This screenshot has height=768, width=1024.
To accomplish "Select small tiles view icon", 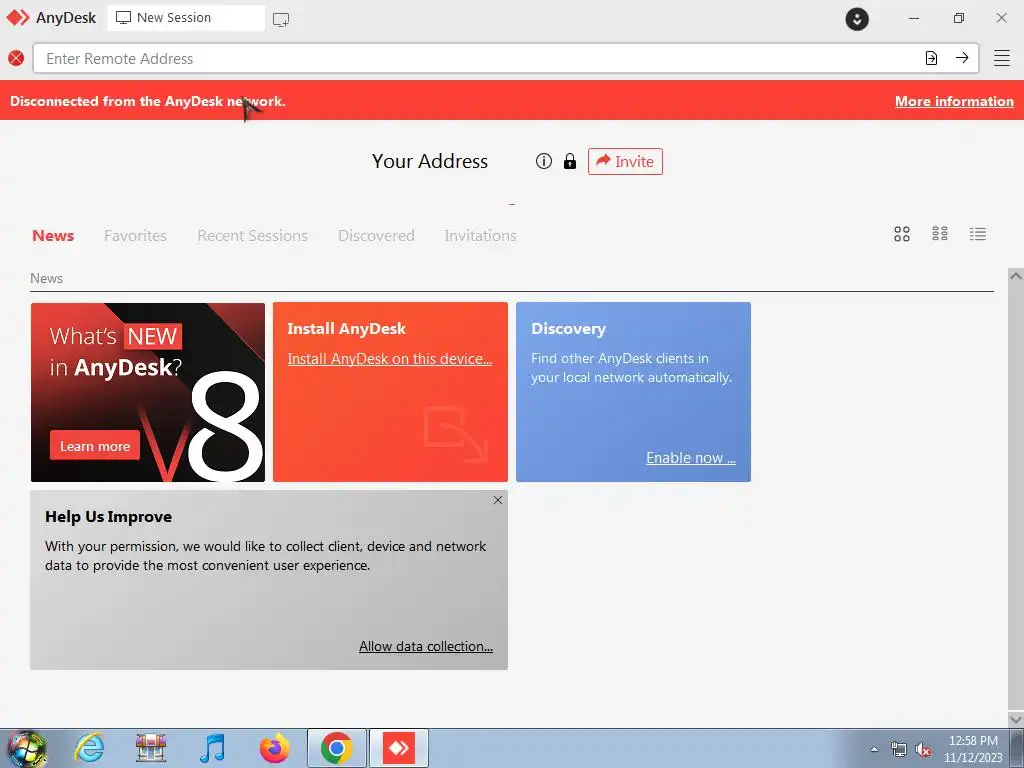I will [940, 234].
